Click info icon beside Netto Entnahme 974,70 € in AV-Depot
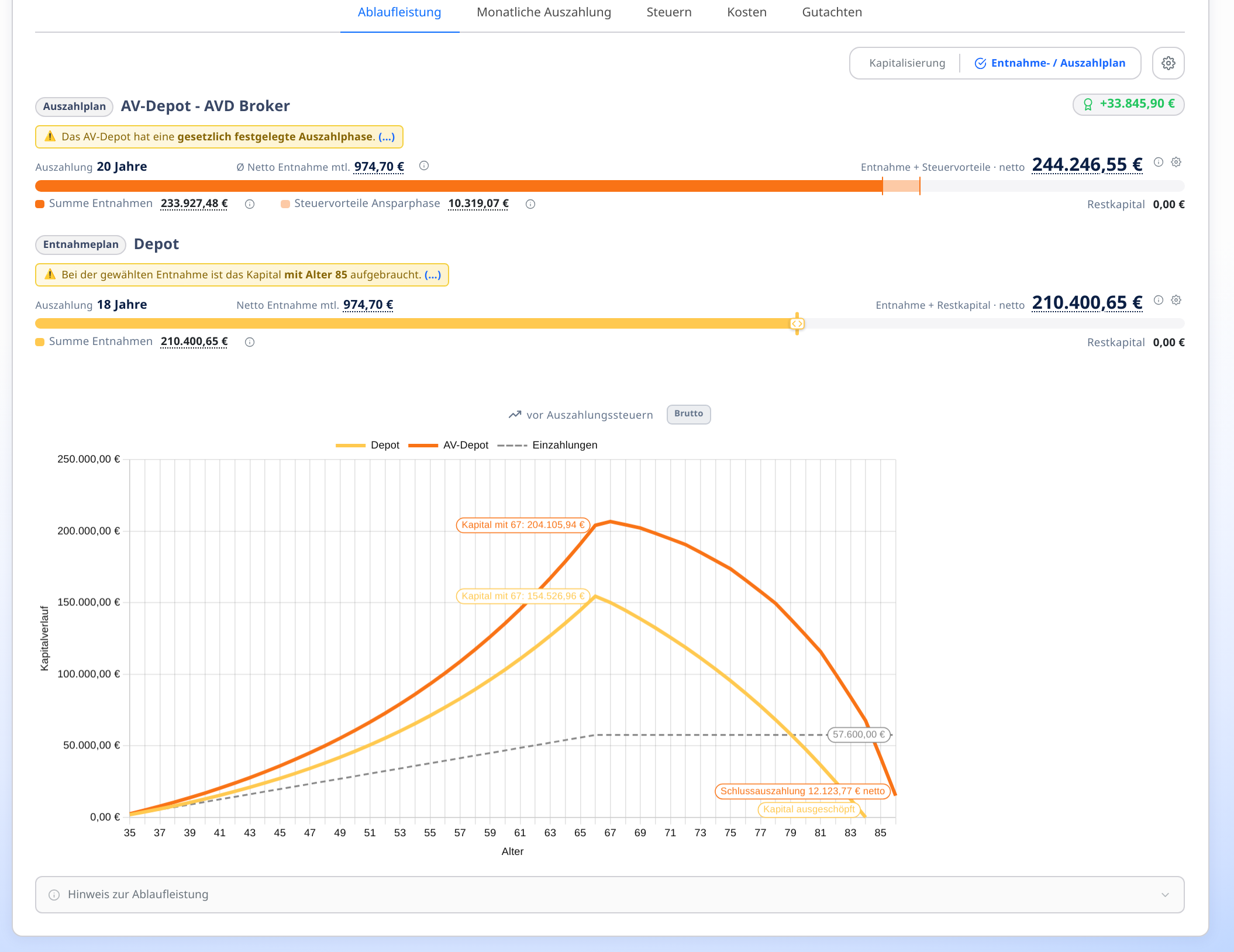Screen dimensions: 1234x952 point(424,166)
